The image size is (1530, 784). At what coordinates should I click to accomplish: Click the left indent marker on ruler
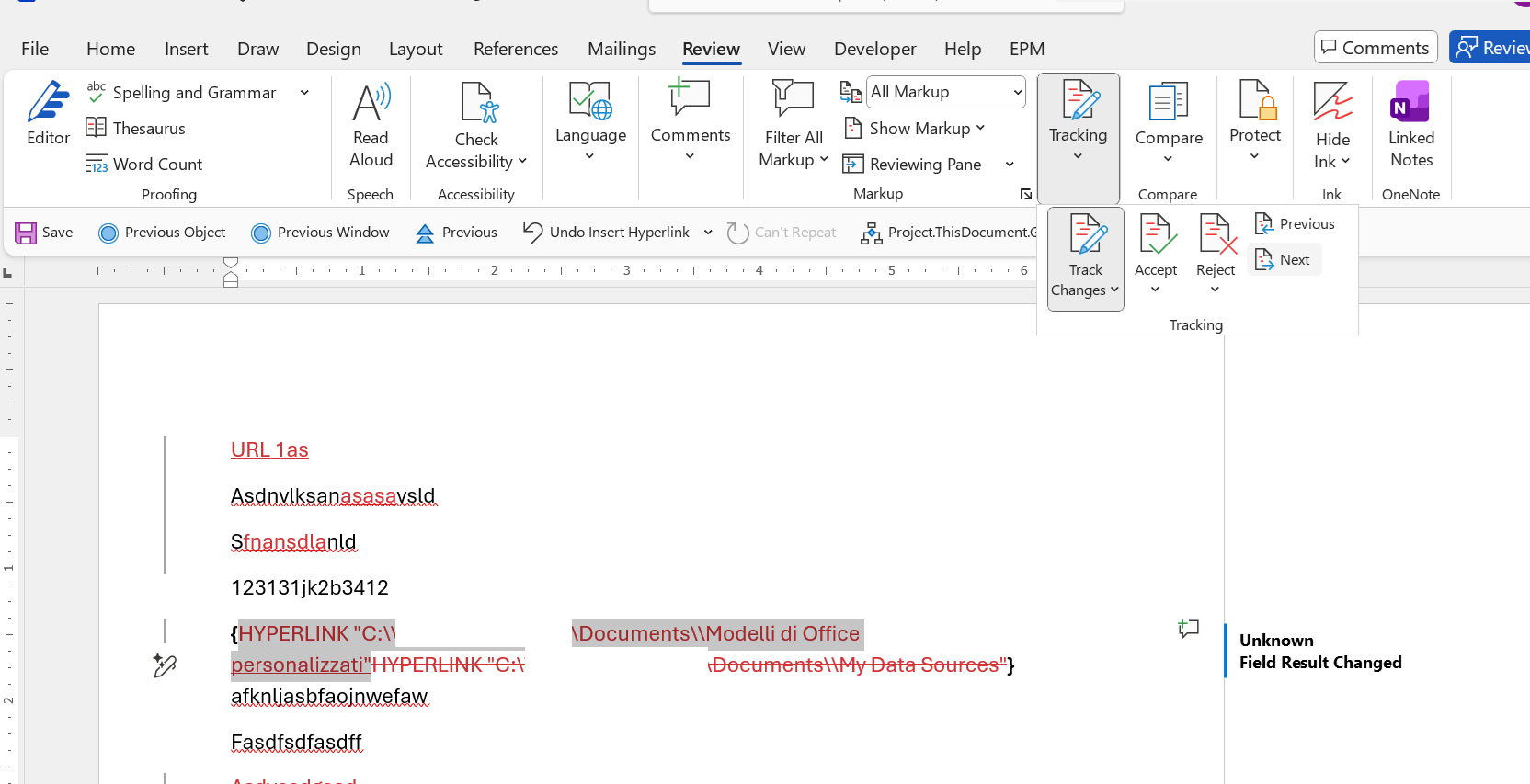231,281
